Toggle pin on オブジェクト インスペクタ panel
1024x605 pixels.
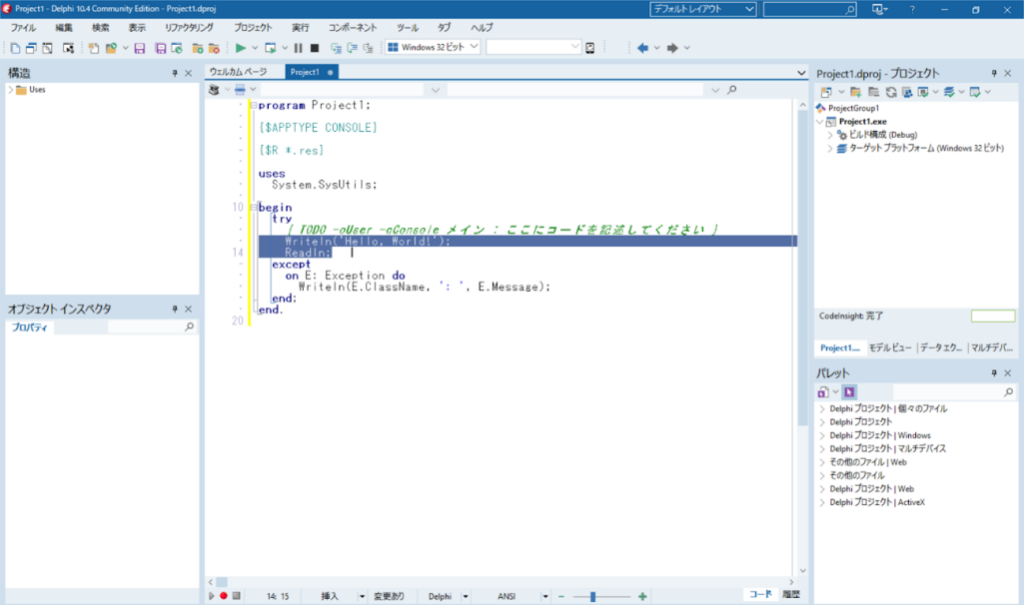click(x=174, y=309)
